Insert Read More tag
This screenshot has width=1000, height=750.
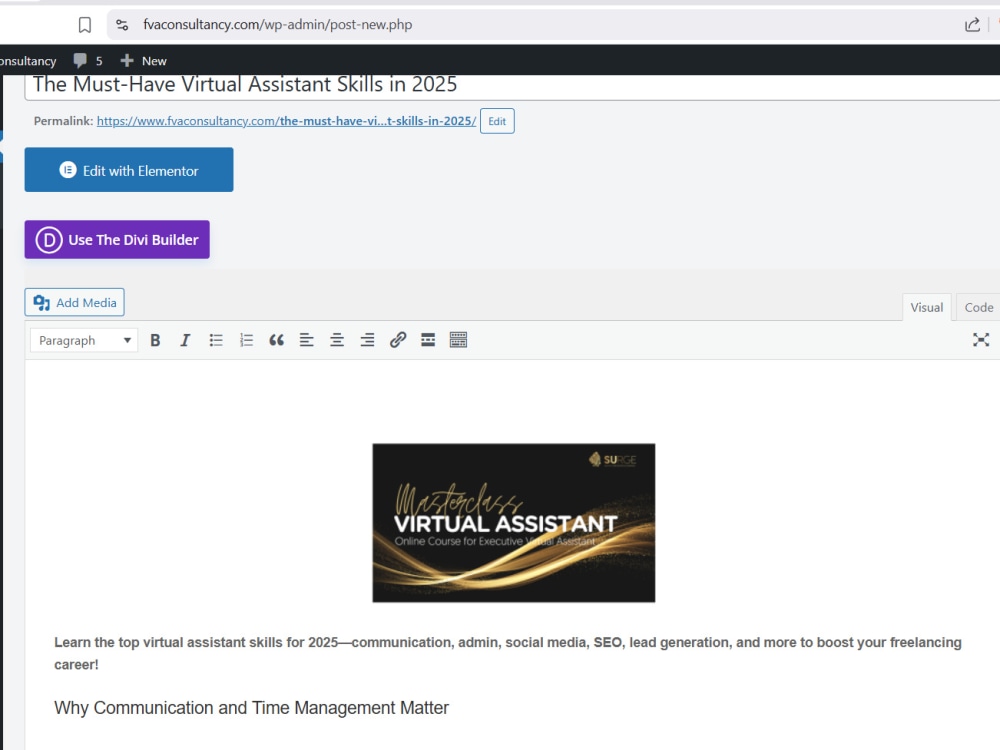(428, 340)
